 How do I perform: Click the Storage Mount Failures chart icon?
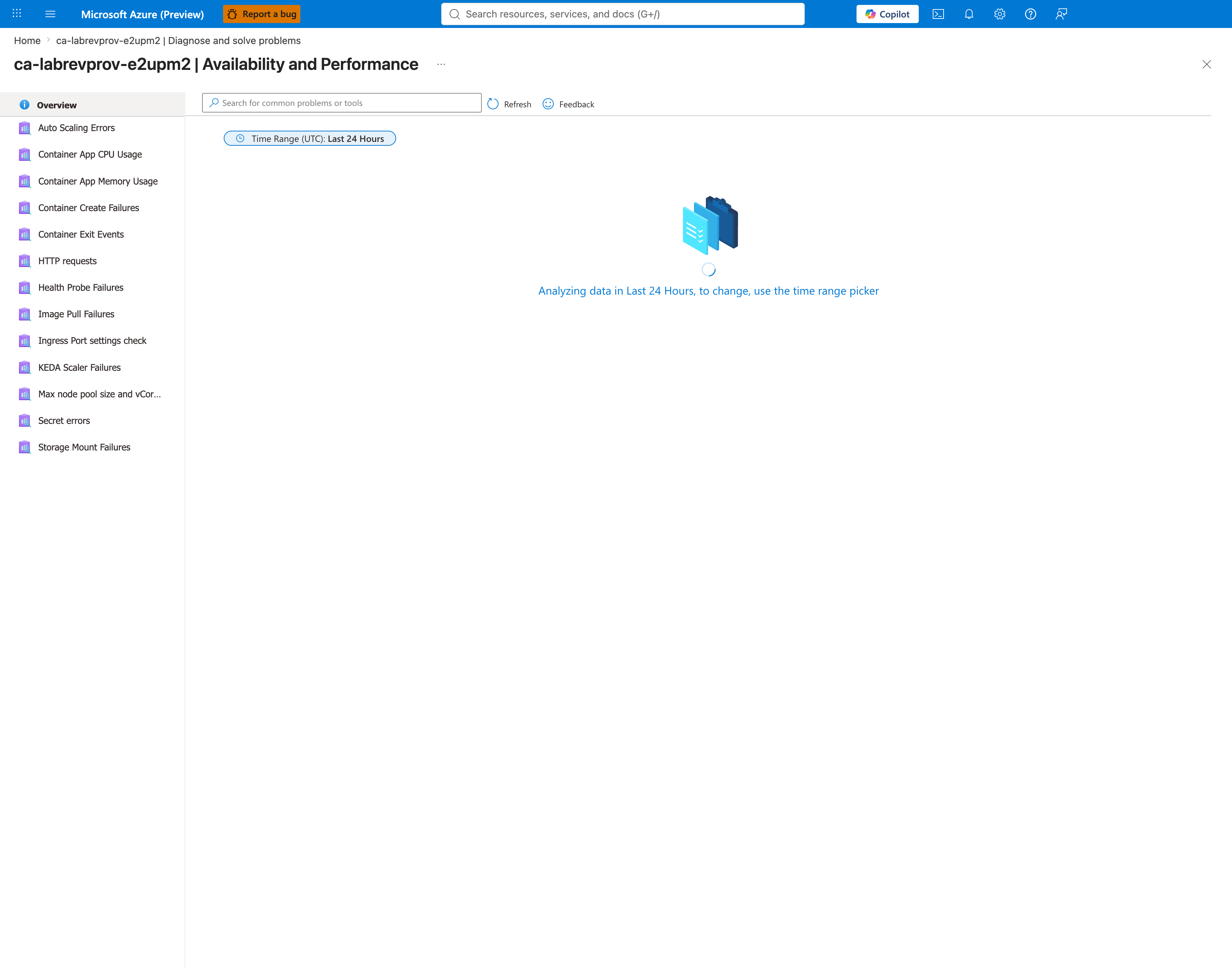coord(24,447)
